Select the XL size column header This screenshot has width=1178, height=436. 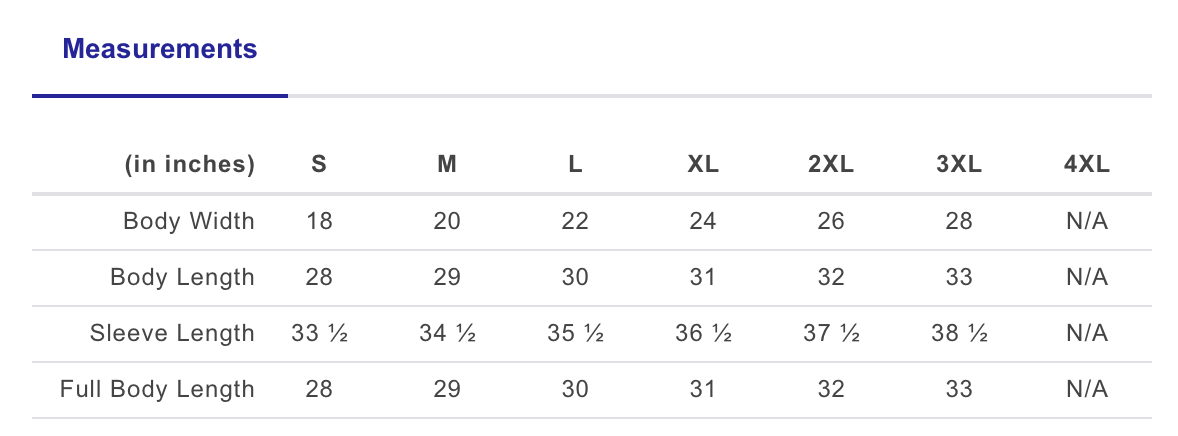click(703, 165)
